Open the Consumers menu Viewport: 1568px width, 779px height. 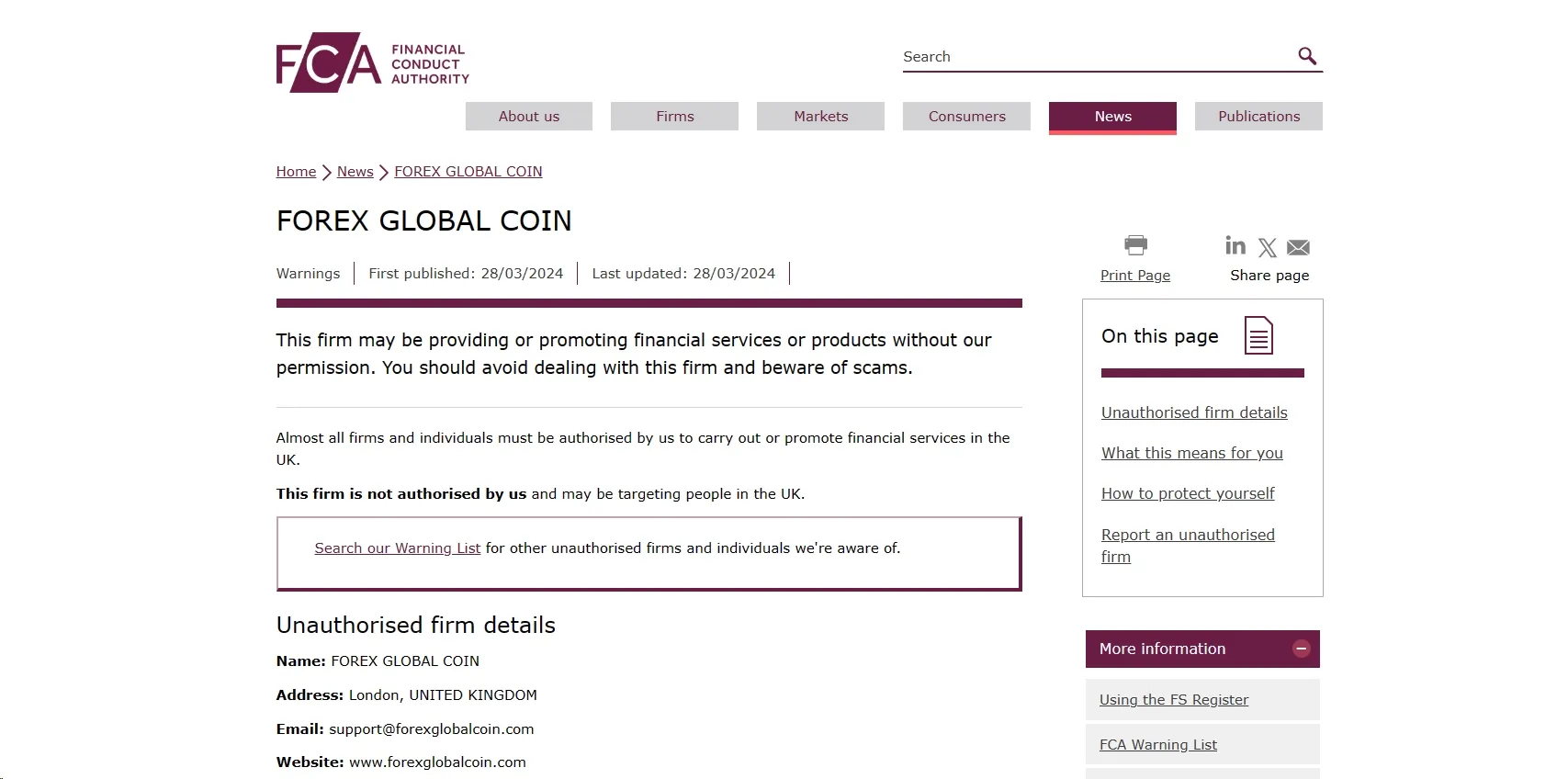967,117
